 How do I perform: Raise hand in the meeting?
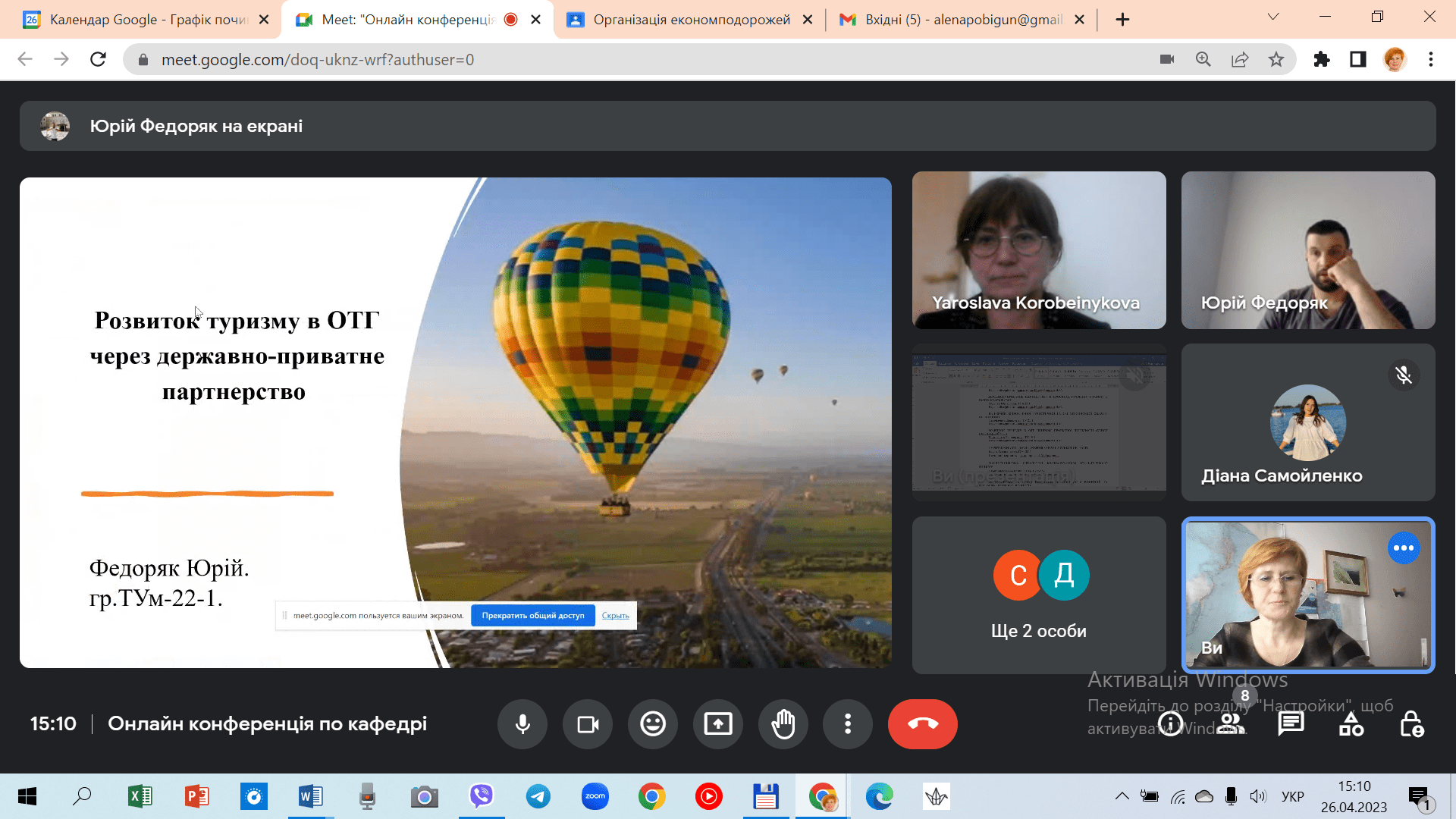783,724
